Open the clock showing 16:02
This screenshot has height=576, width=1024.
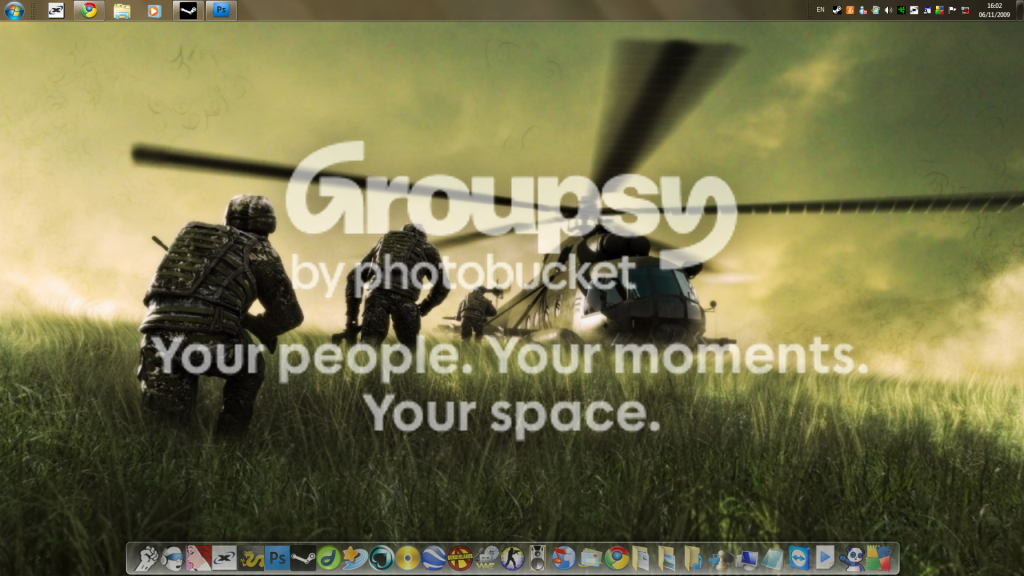tap(994, 10)
